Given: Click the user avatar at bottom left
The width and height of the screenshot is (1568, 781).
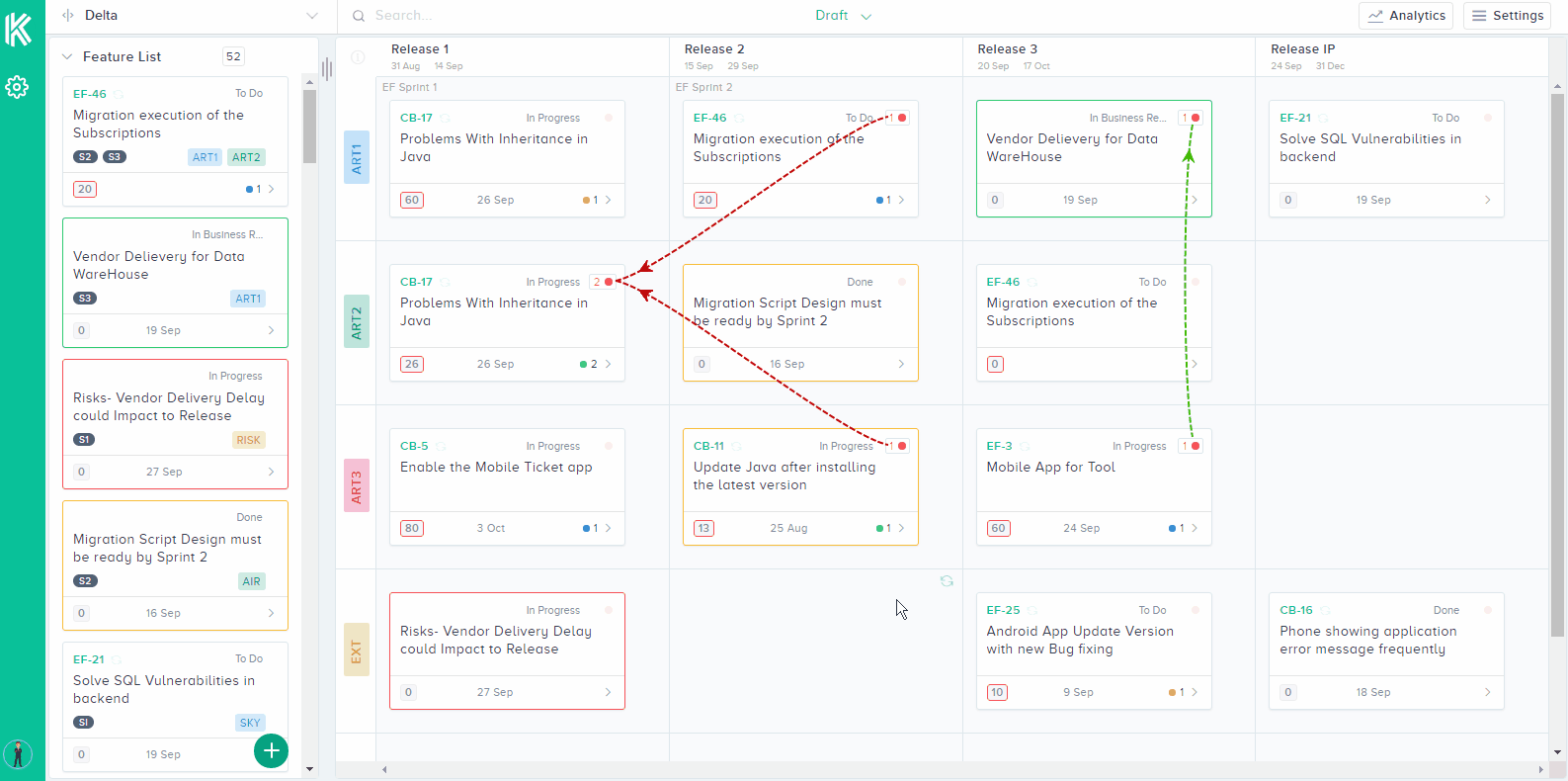Looking at the screenshot, I should click(x=18, y=754).
